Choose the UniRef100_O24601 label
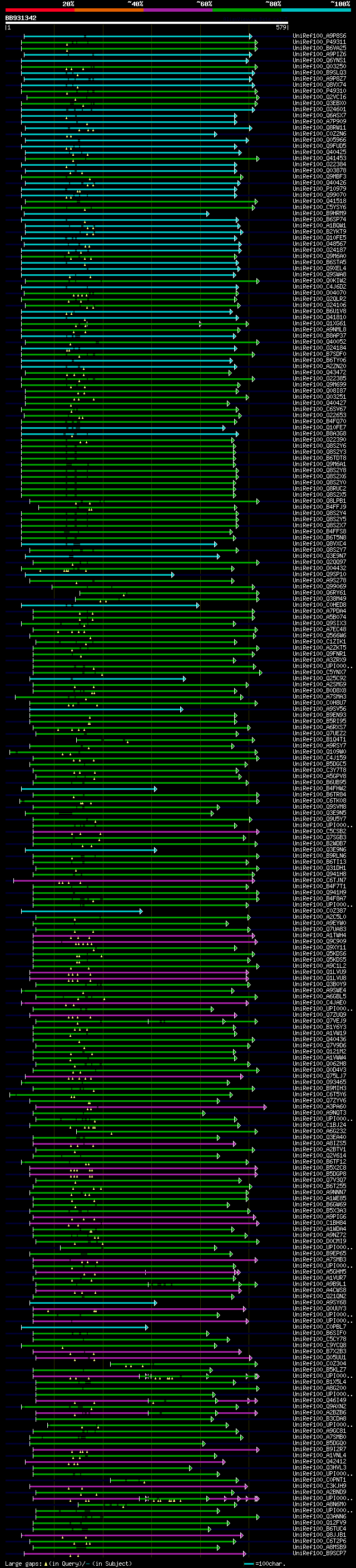 click(319, 110)
